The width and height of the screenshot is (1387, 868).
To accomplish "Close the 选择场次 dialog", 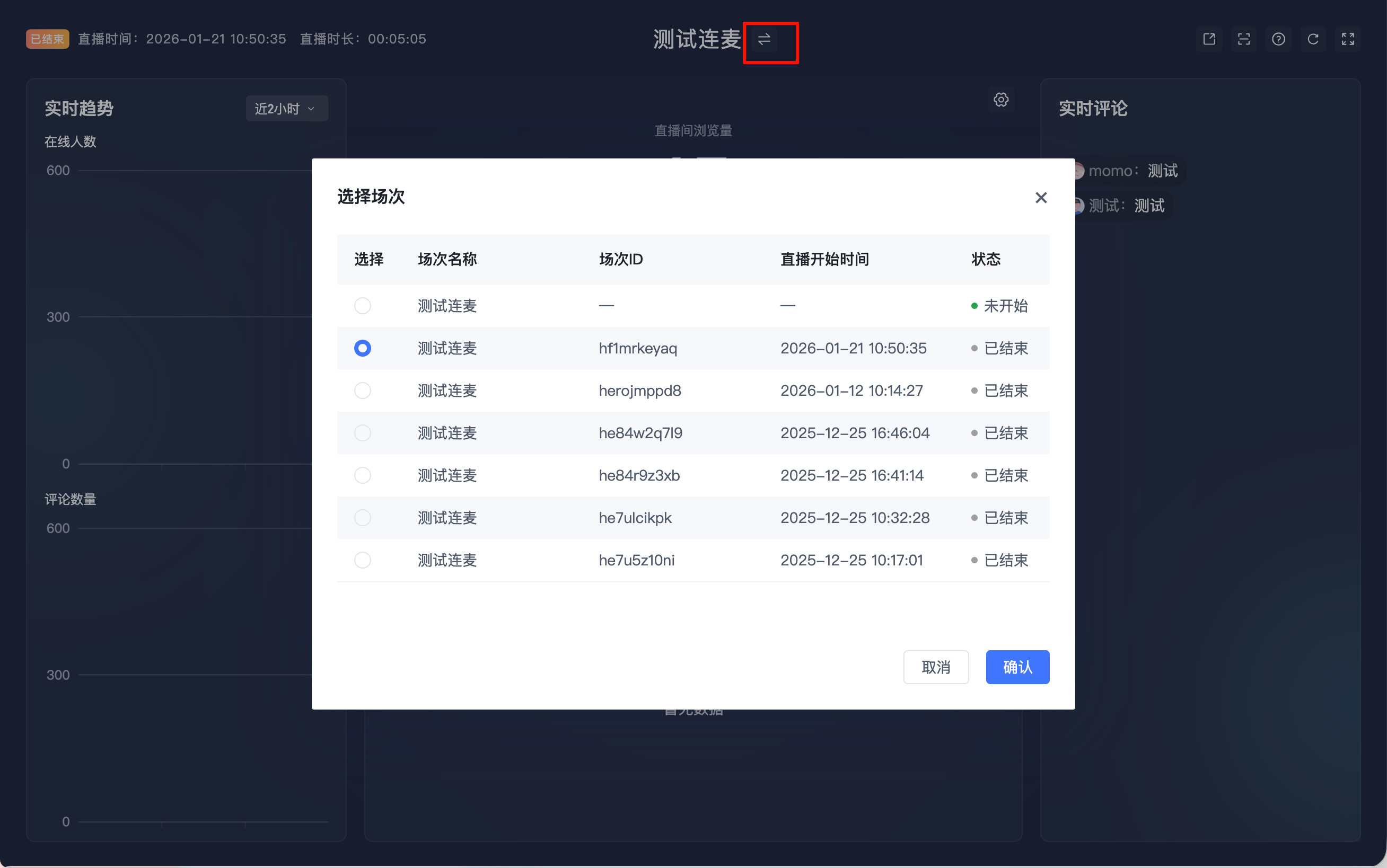I will [x=1041, y=198].
